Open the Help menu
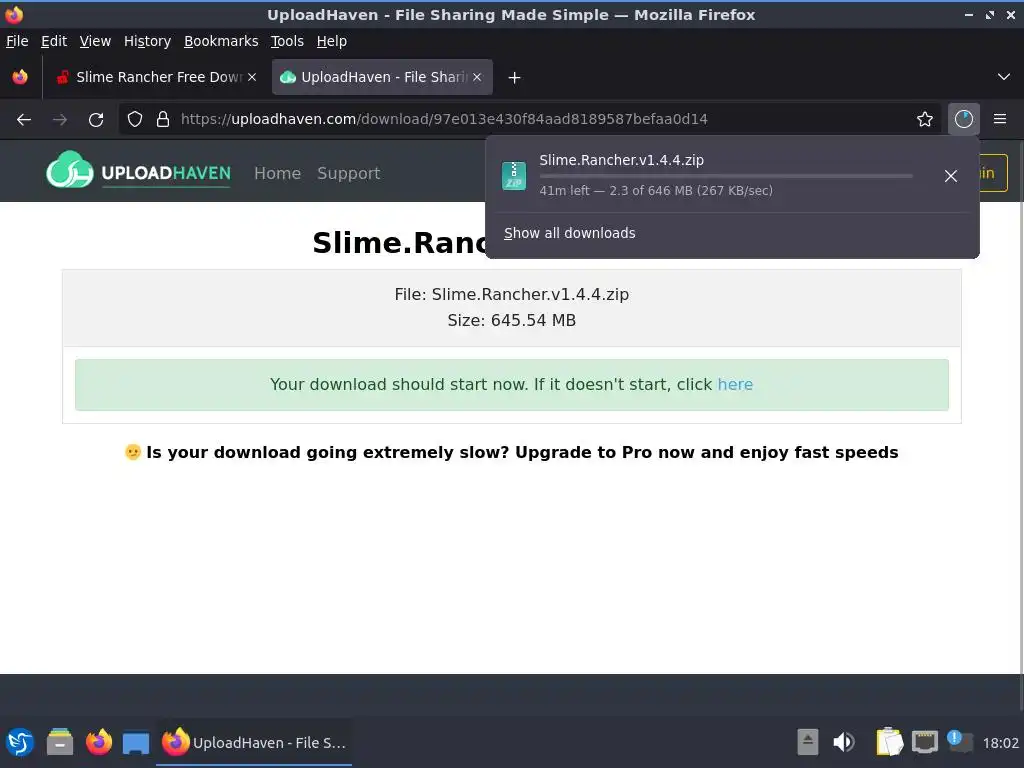 (x=332, y=41)
